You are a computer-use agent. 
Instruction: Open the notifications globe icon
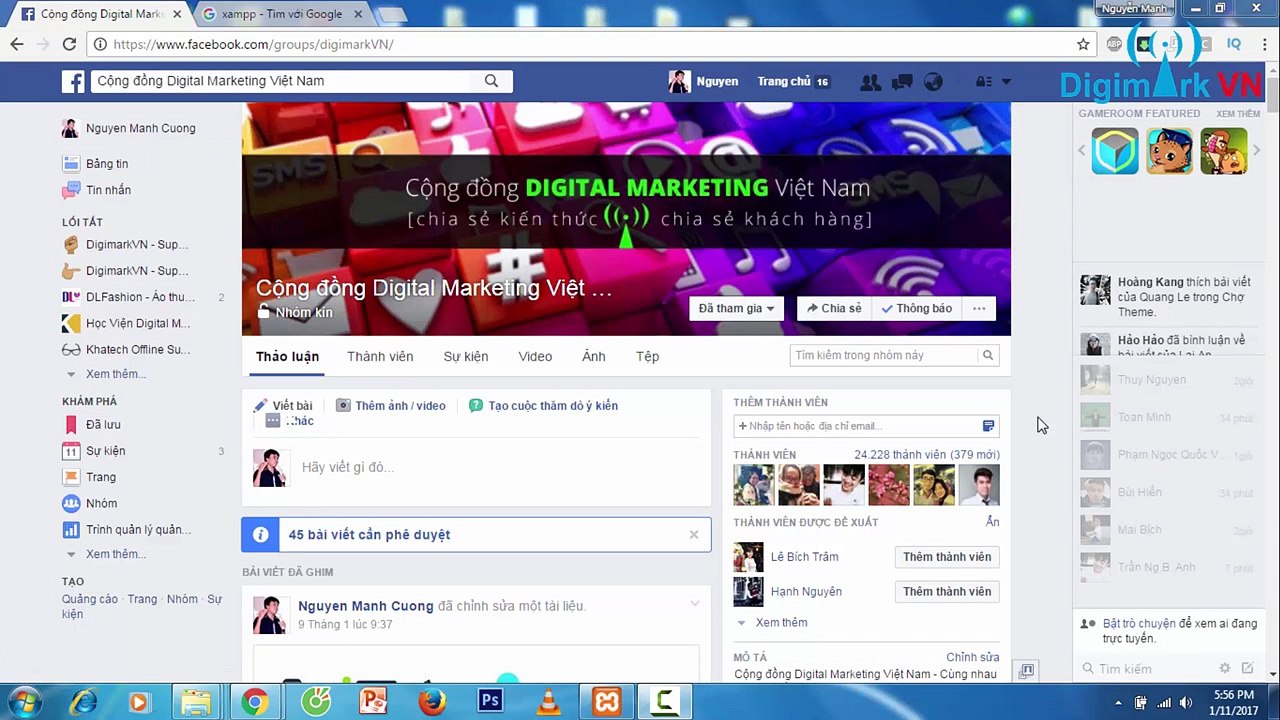(x=933, y=82)
